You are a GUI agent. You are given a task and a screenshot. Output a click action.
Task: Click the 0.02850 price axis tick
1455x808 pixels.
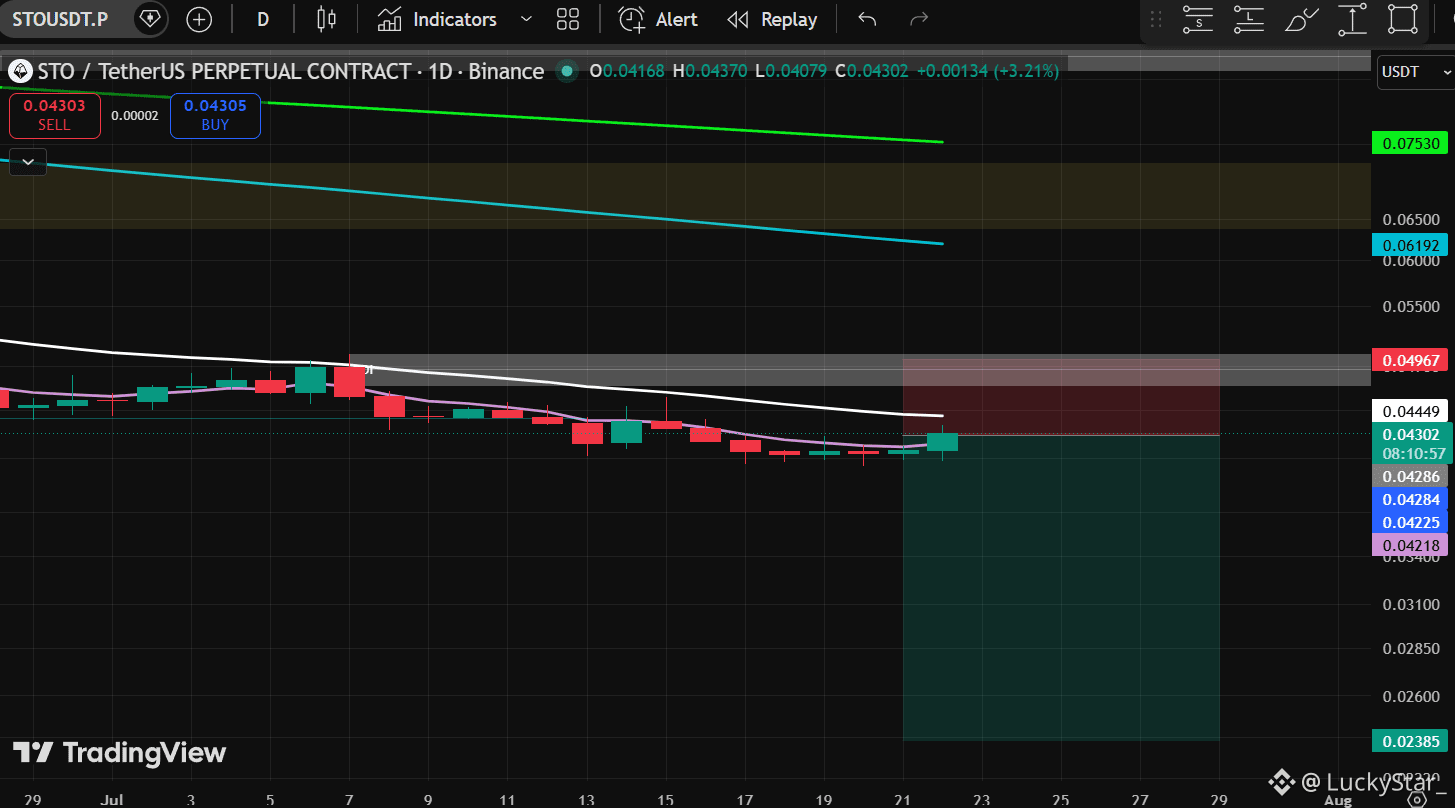1411,649
